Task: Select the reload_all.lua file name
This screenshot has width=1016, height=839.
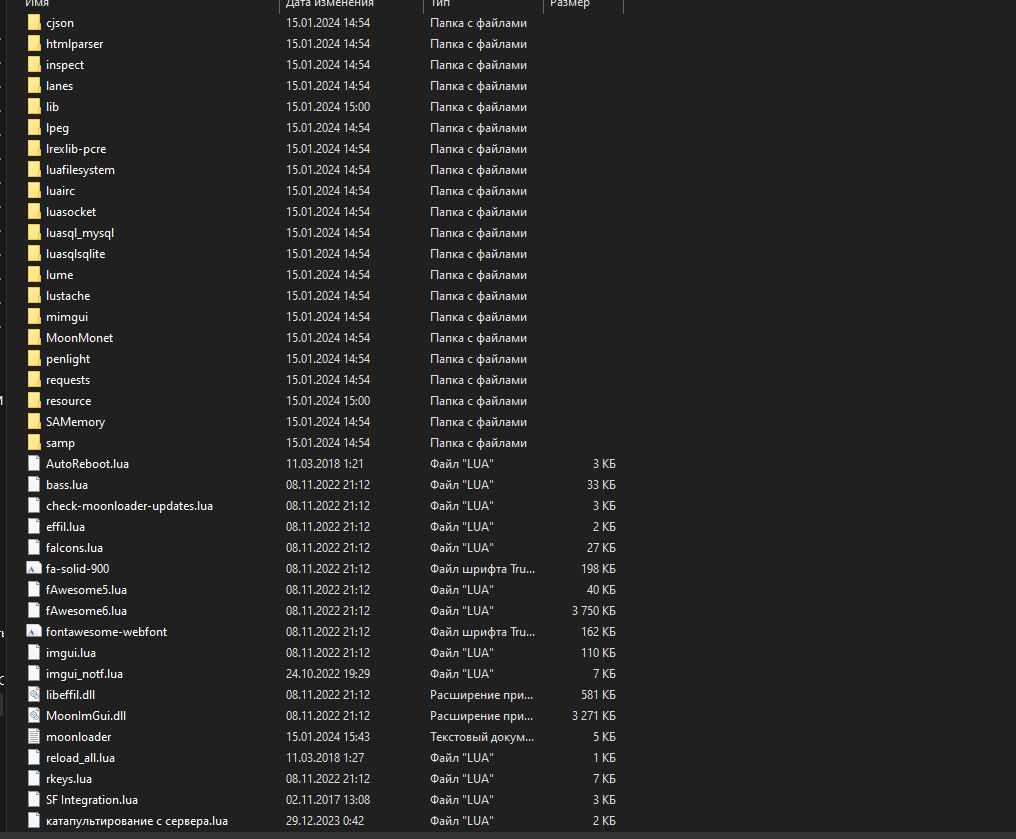Action: click(80, 758)
